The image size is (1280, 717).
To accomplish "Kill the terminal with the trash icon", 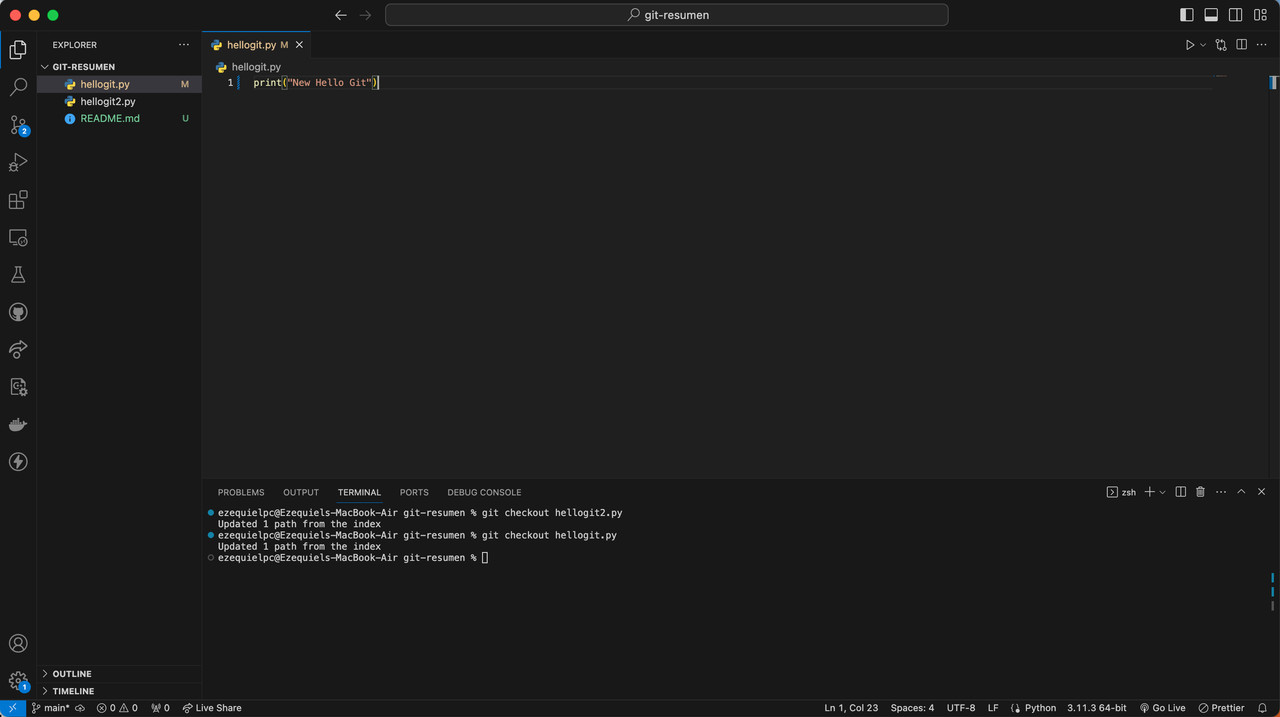I will [x=1201, y=492].
